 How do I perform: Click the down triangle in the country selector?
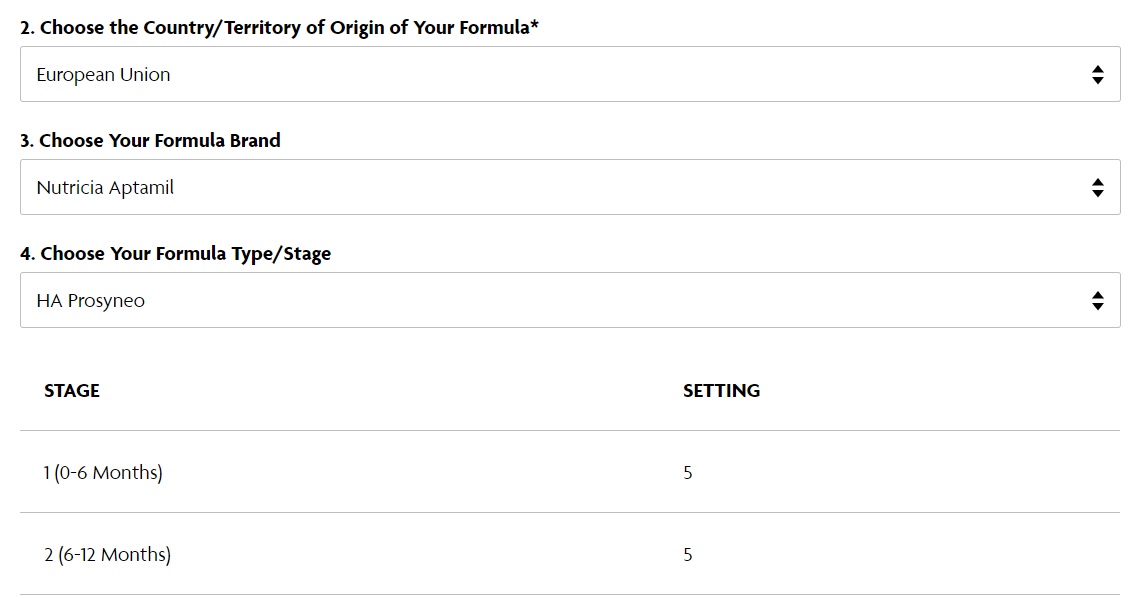coord(1097,80)
